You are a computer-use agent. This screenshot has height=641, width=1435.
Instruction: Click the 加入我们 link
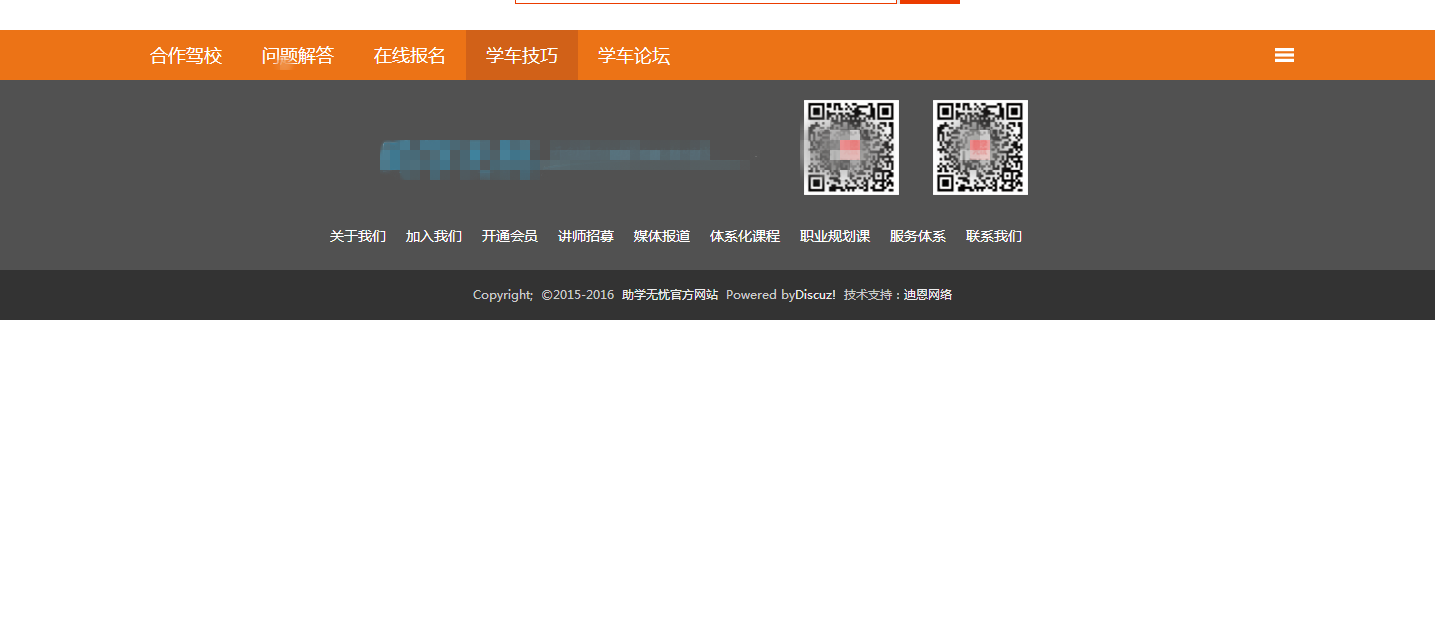pyautogui.click(x=433, y=236)
